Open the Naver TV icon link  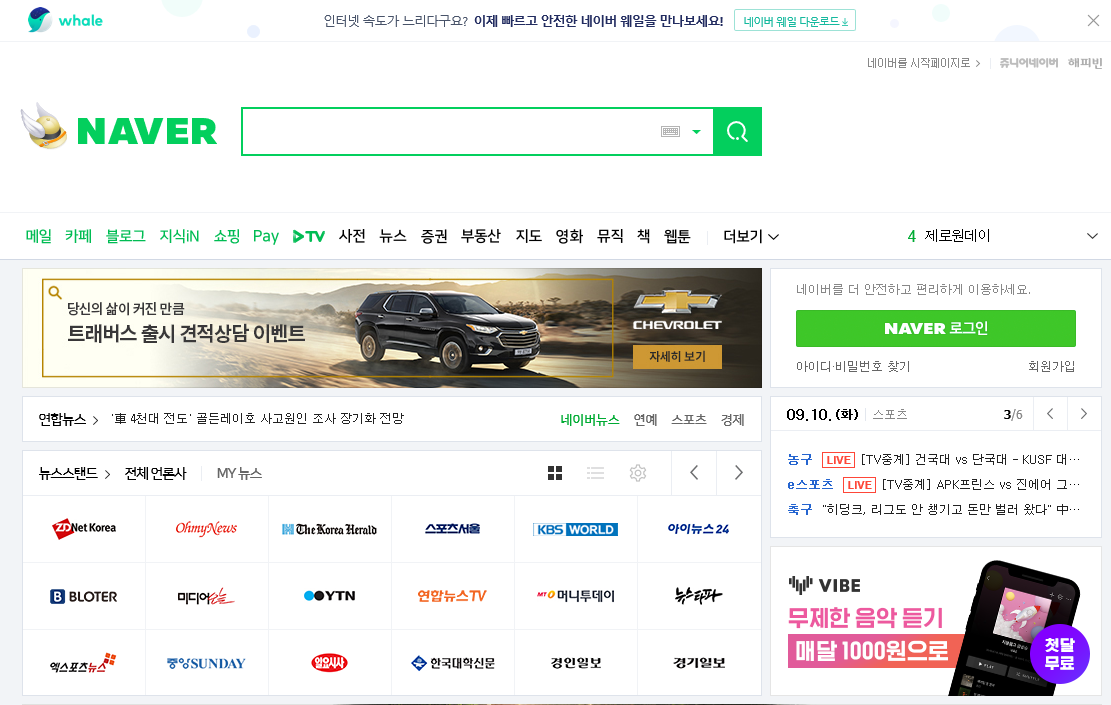309,236
